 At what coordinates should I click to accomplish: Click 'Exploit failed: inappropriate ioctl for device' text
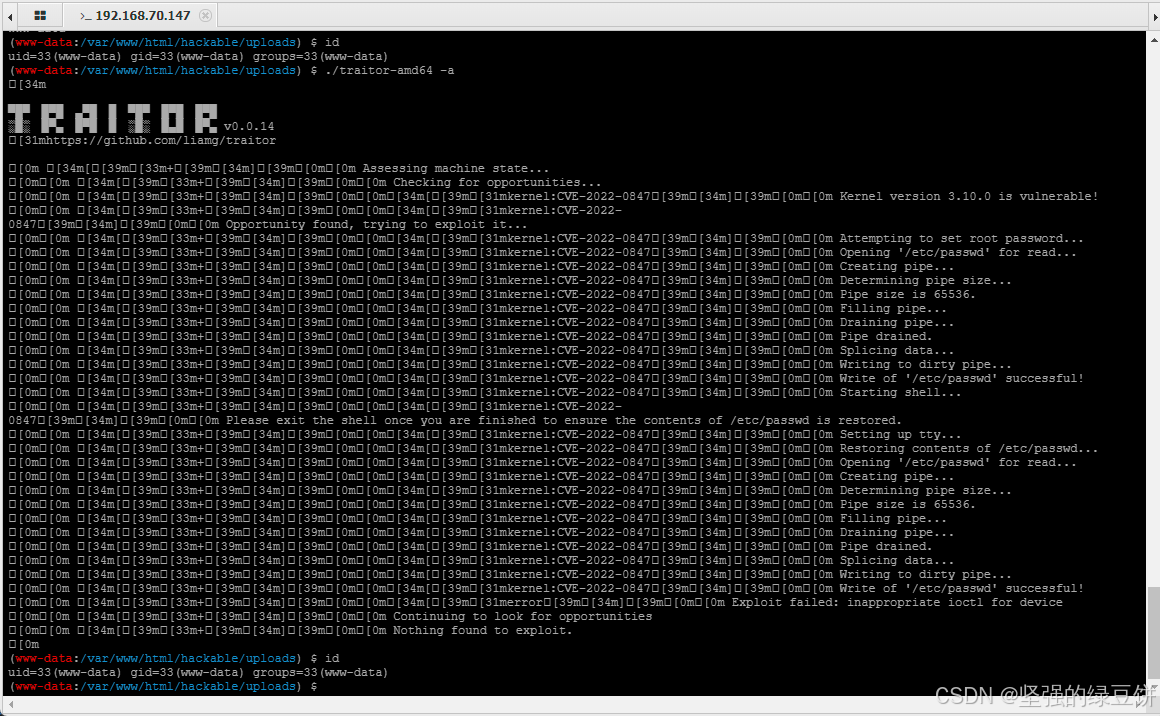(x=897, y=603)
